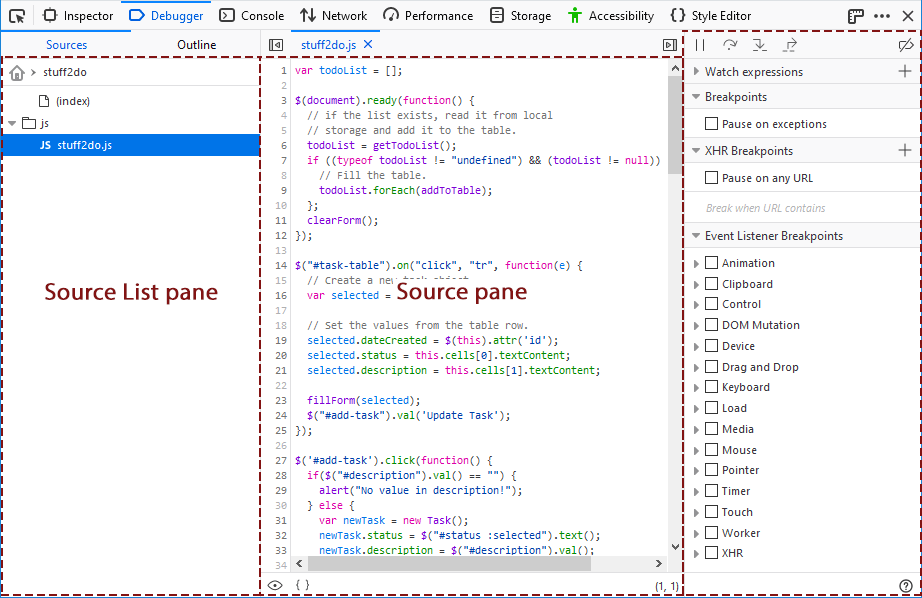Enable Pause on exceptions
The width and height of the screenshot is (922, 598).
tap(715, 122)
